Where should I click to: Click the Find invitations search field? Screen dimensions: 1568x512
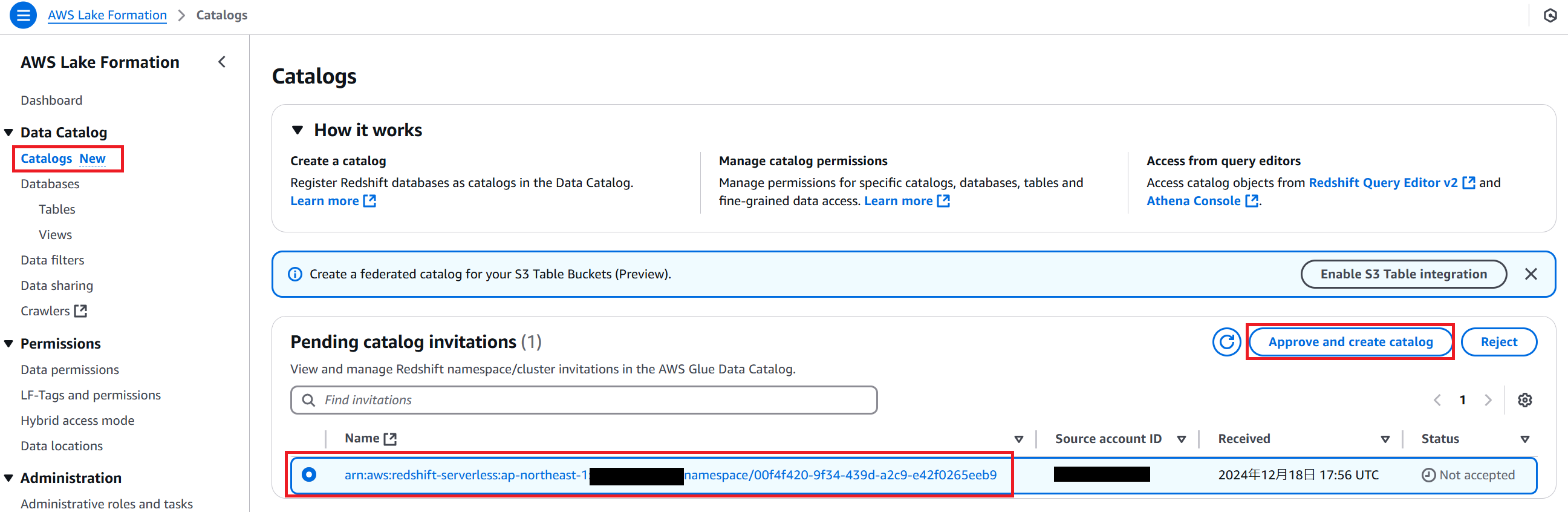[584, 400]
